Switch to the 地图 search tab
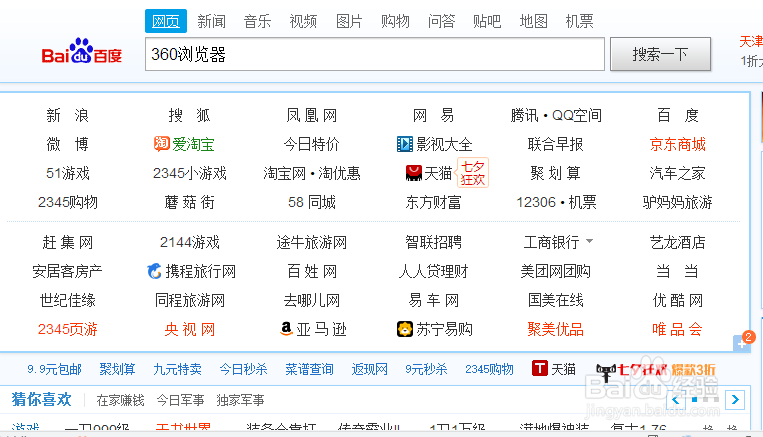 coord(533,21)
